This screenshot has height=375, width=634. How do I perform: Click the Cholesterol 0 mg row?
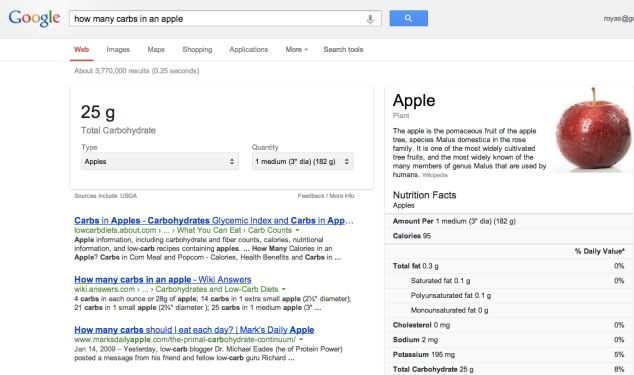tap(509, 325)
